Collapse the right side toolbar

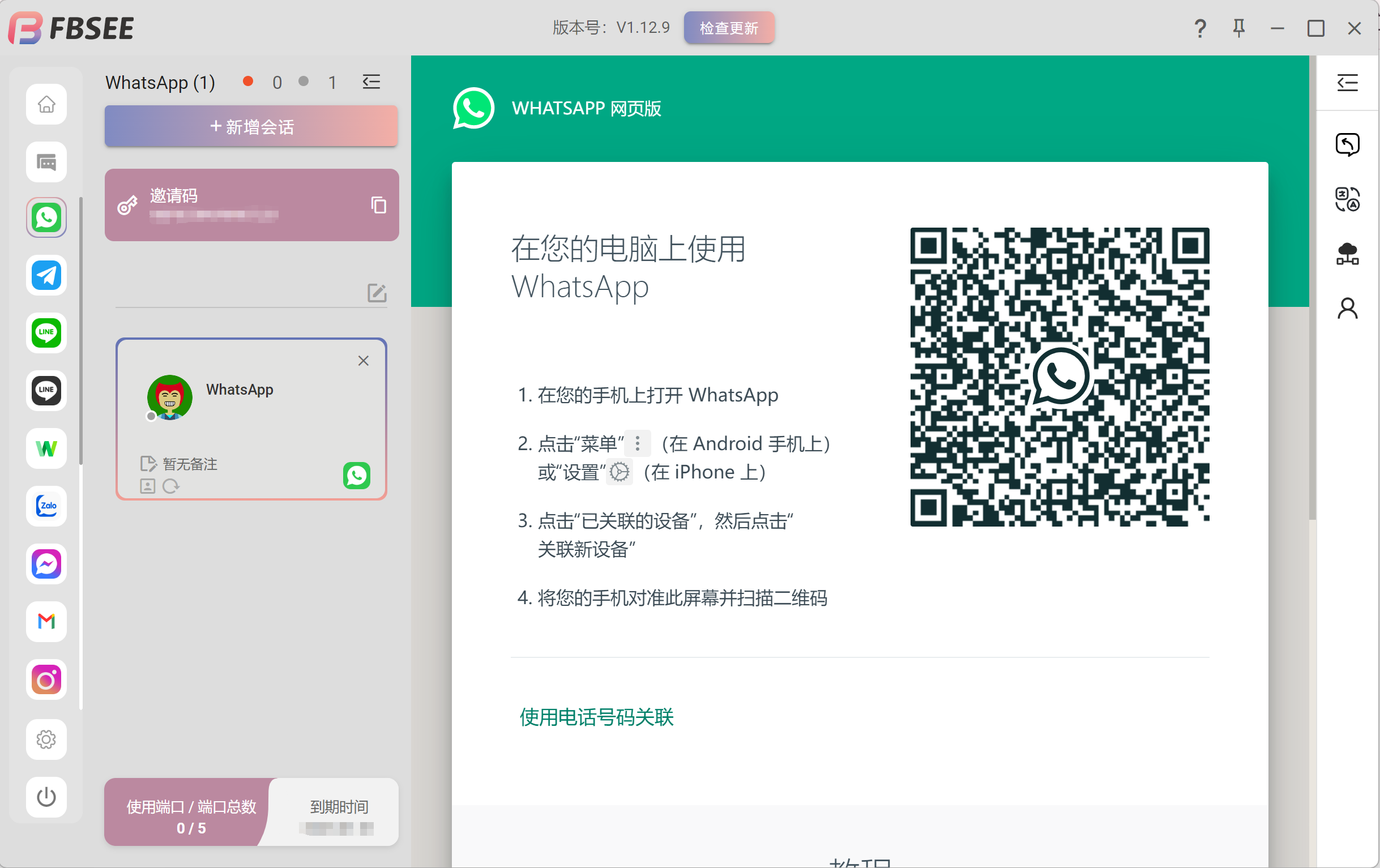coord(1347,83)
